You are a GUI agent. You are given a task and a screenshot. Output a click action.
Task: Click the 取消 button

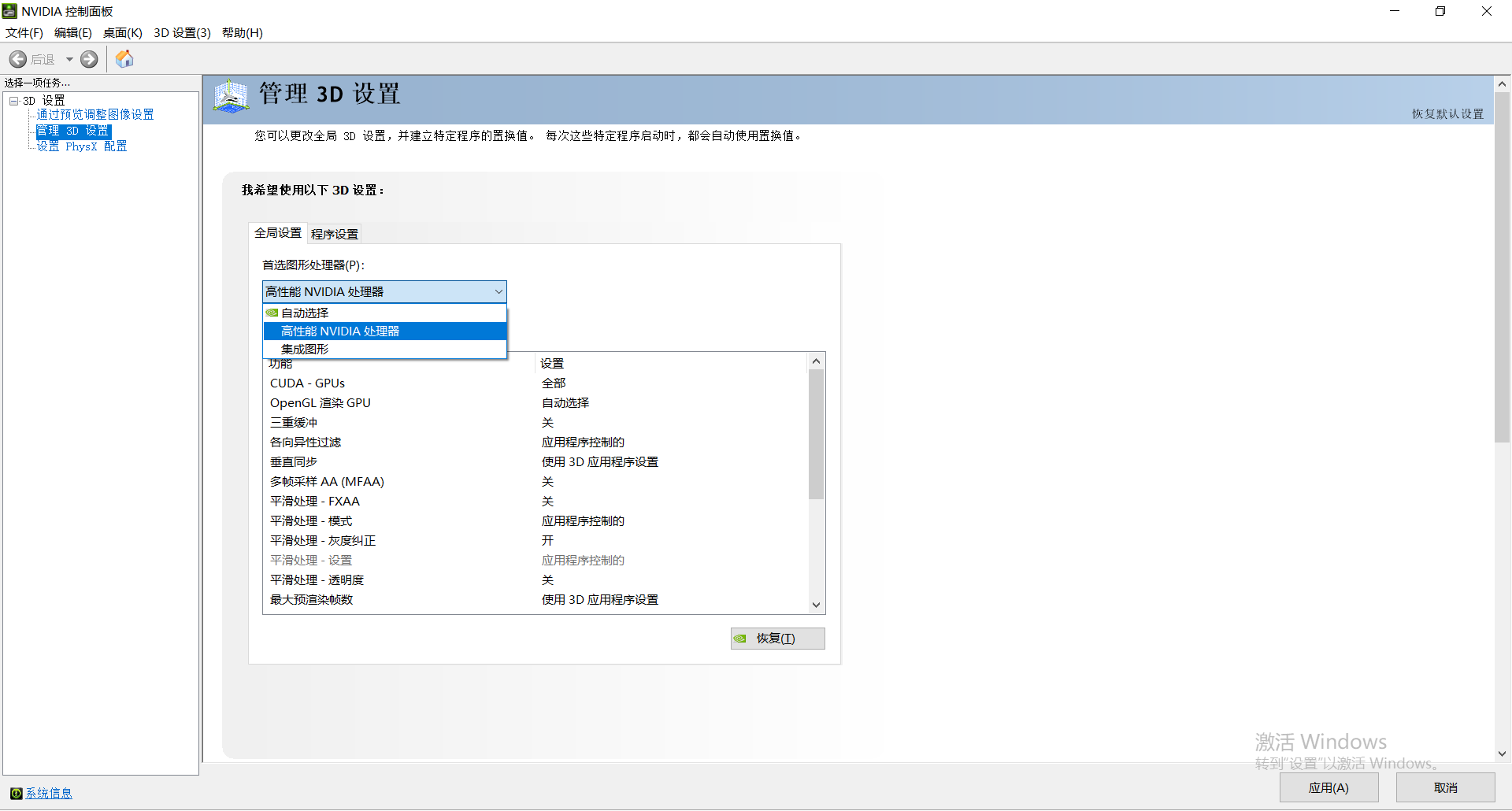(x=1446, y=787)
